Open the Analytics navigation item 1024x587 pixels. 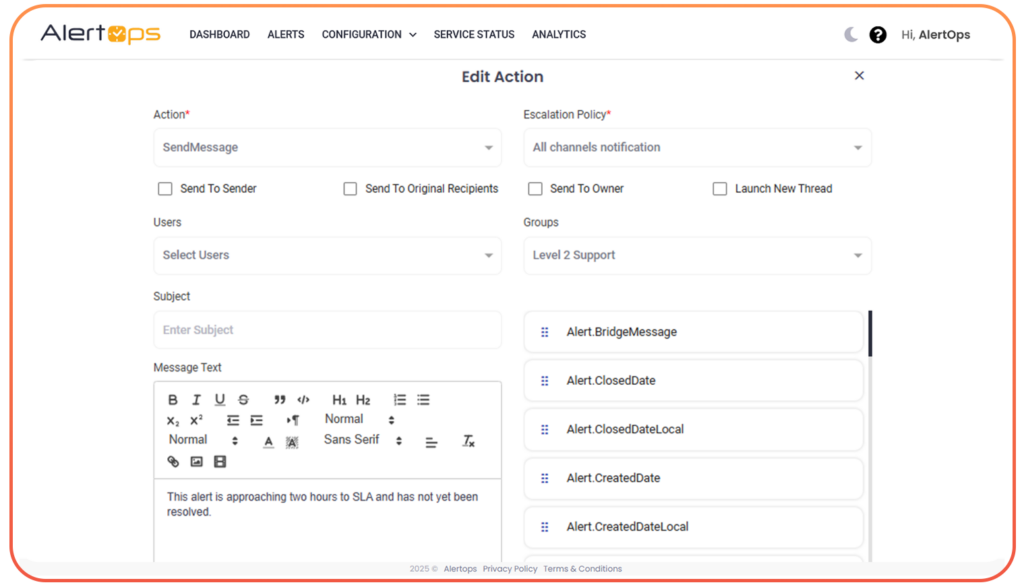[559, 34]
